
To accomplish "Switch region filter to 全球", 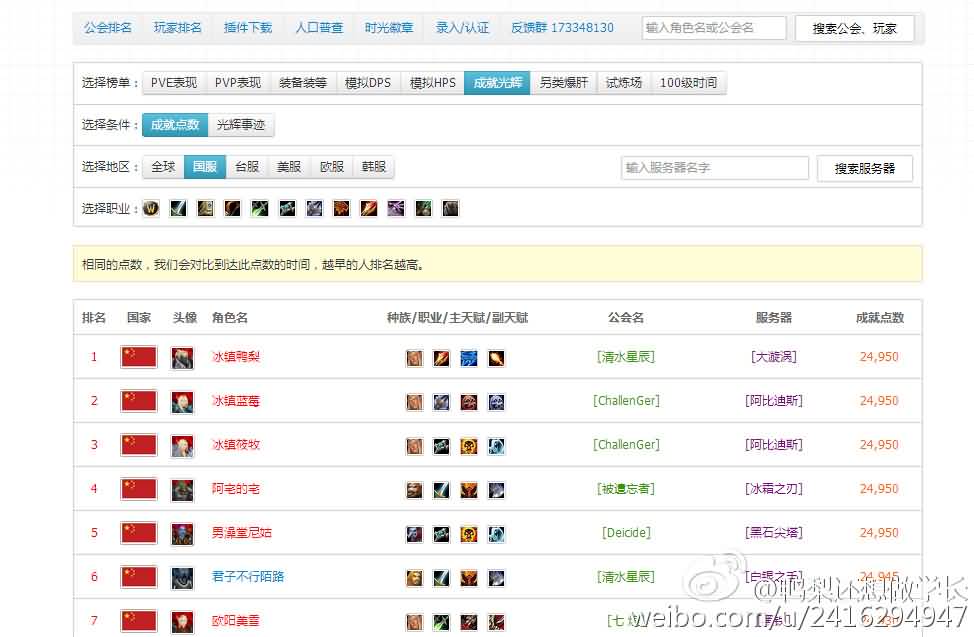I will [x=163, y=167].
